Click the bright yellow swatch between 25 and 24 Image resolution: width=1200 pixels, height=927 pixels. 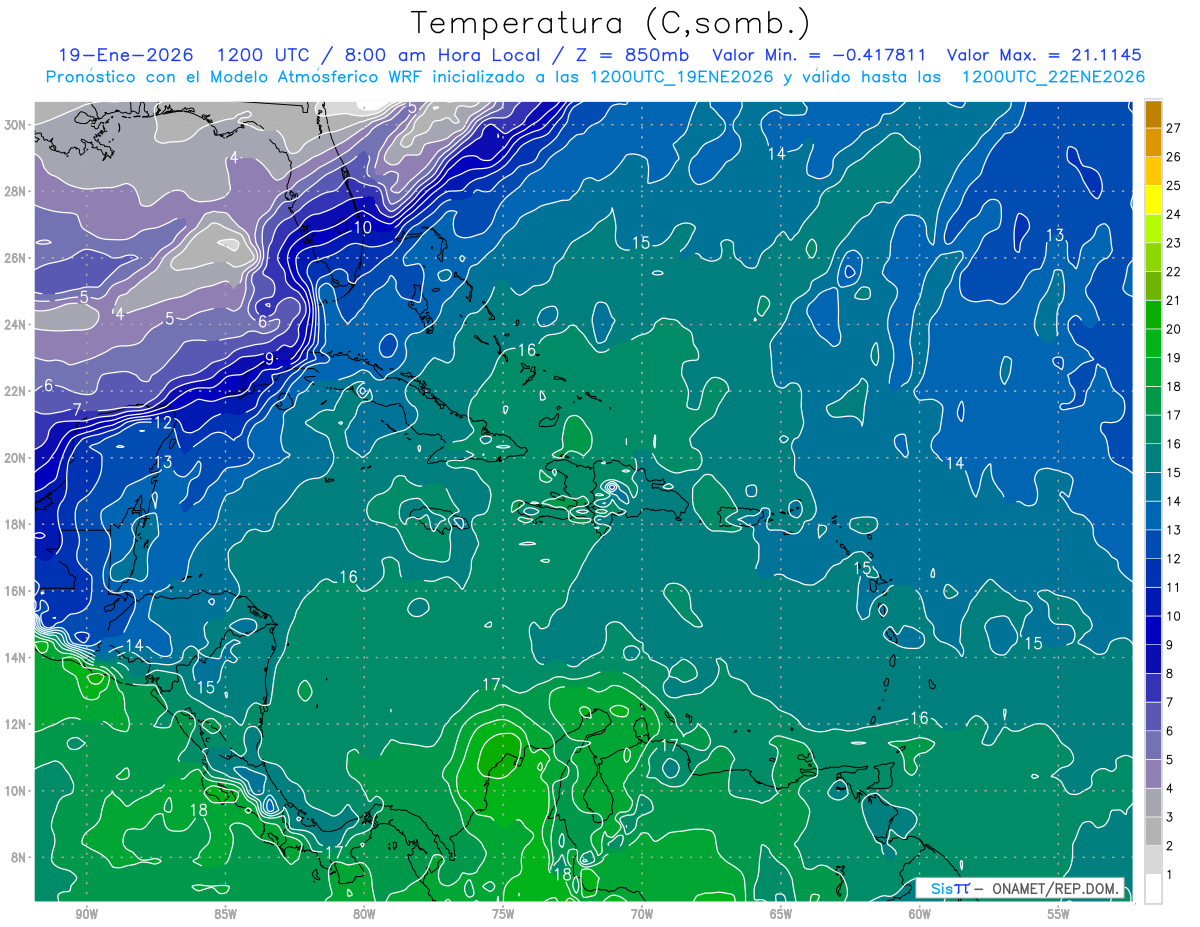click(x=1153, y=199)
